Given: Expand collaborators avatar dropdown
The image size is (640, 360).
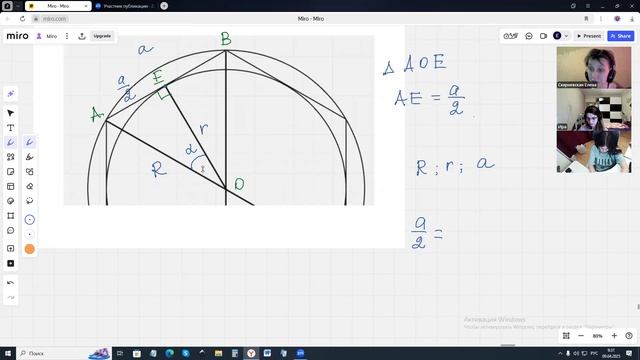Looking at the screenshot, I should [x=566, y=36].
